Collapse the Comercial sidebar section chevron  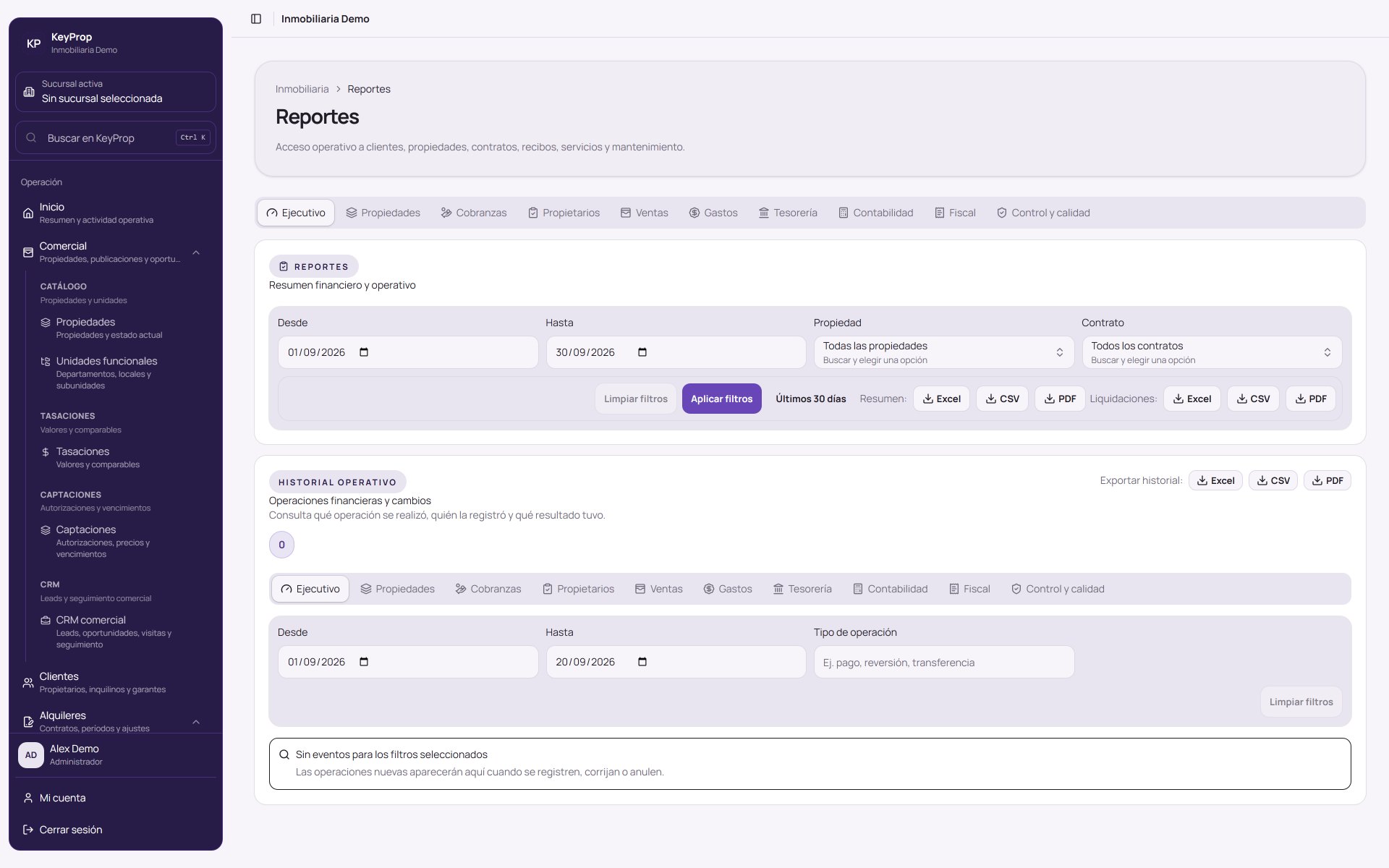pyautogui.click(x=196, y=252)
